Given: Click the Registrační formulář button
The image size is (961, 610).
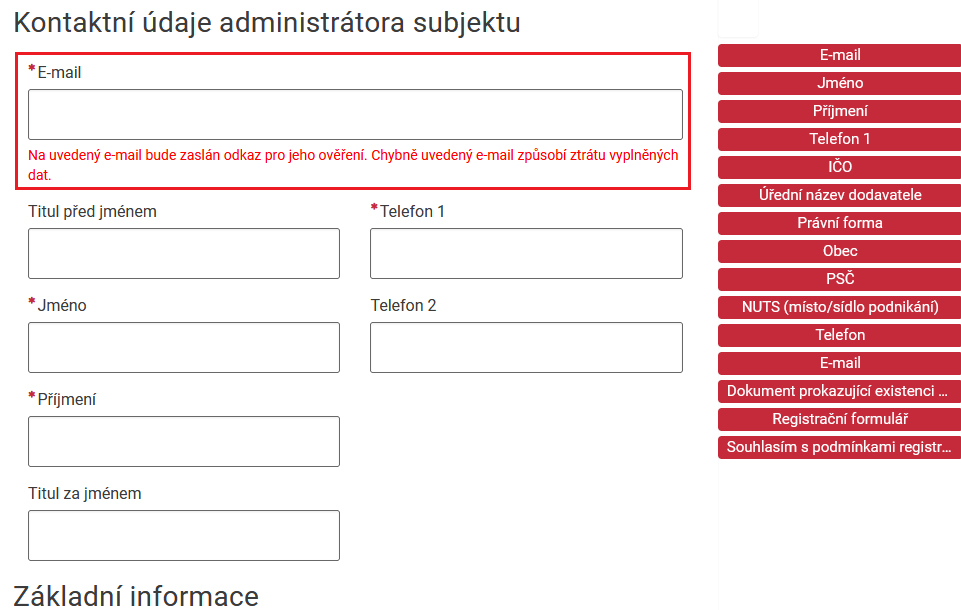Looking at the screenshot, I should click(839, 419).
